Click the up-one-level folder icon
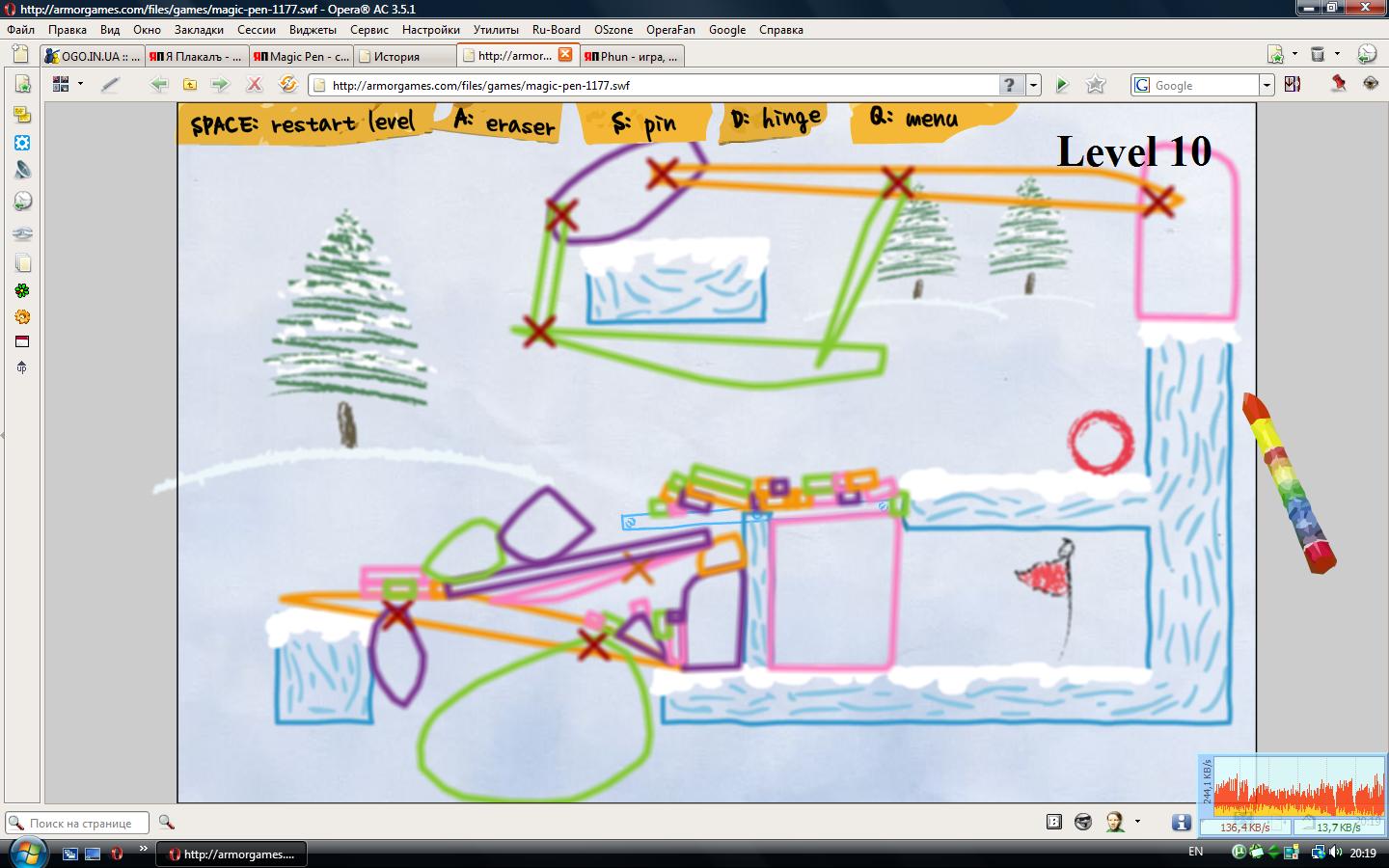This screenshot has height=868, width=1389. pos(190,85)
